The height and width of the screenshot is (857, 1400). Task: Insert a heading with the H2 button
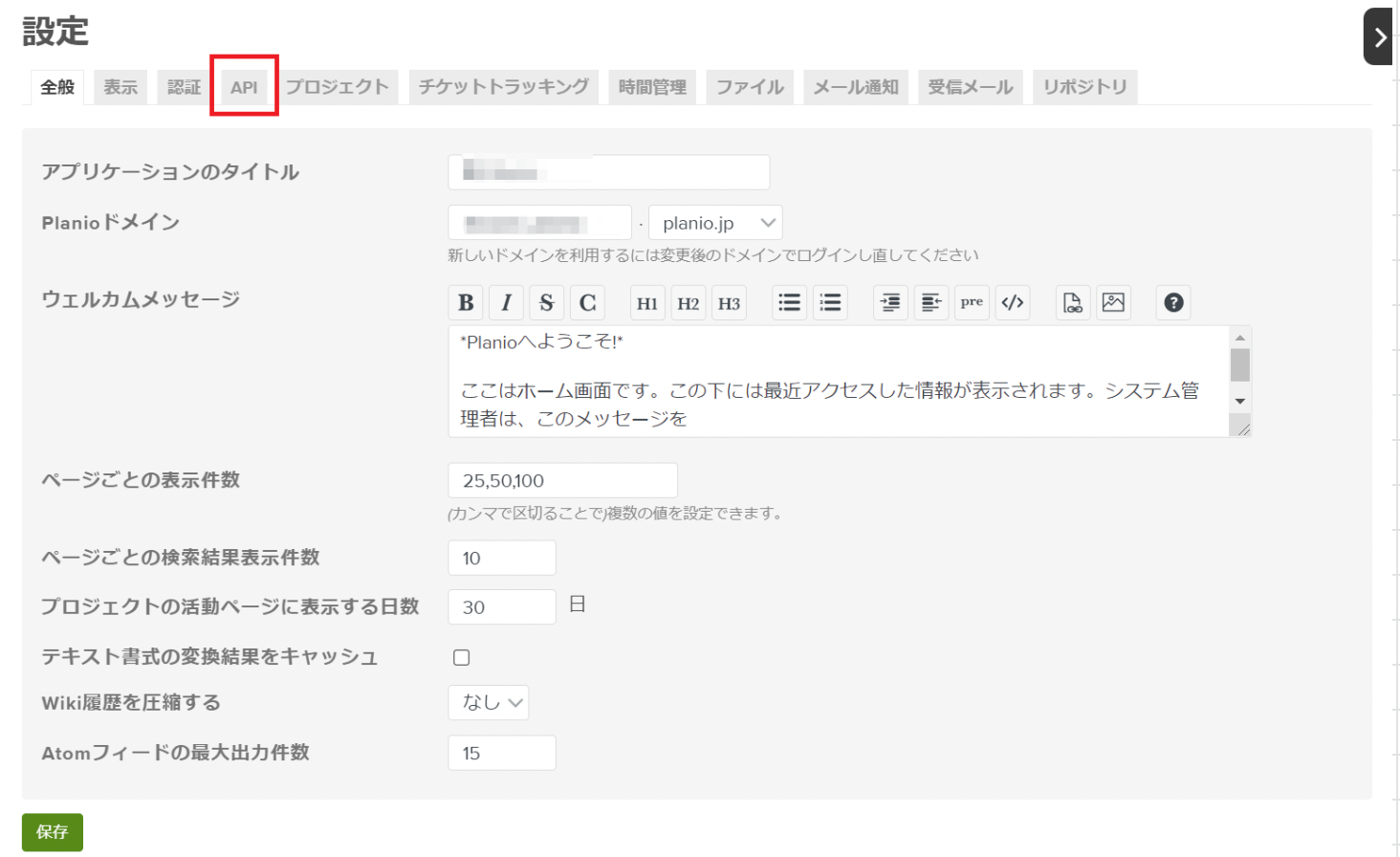click(x=688, y=303)
